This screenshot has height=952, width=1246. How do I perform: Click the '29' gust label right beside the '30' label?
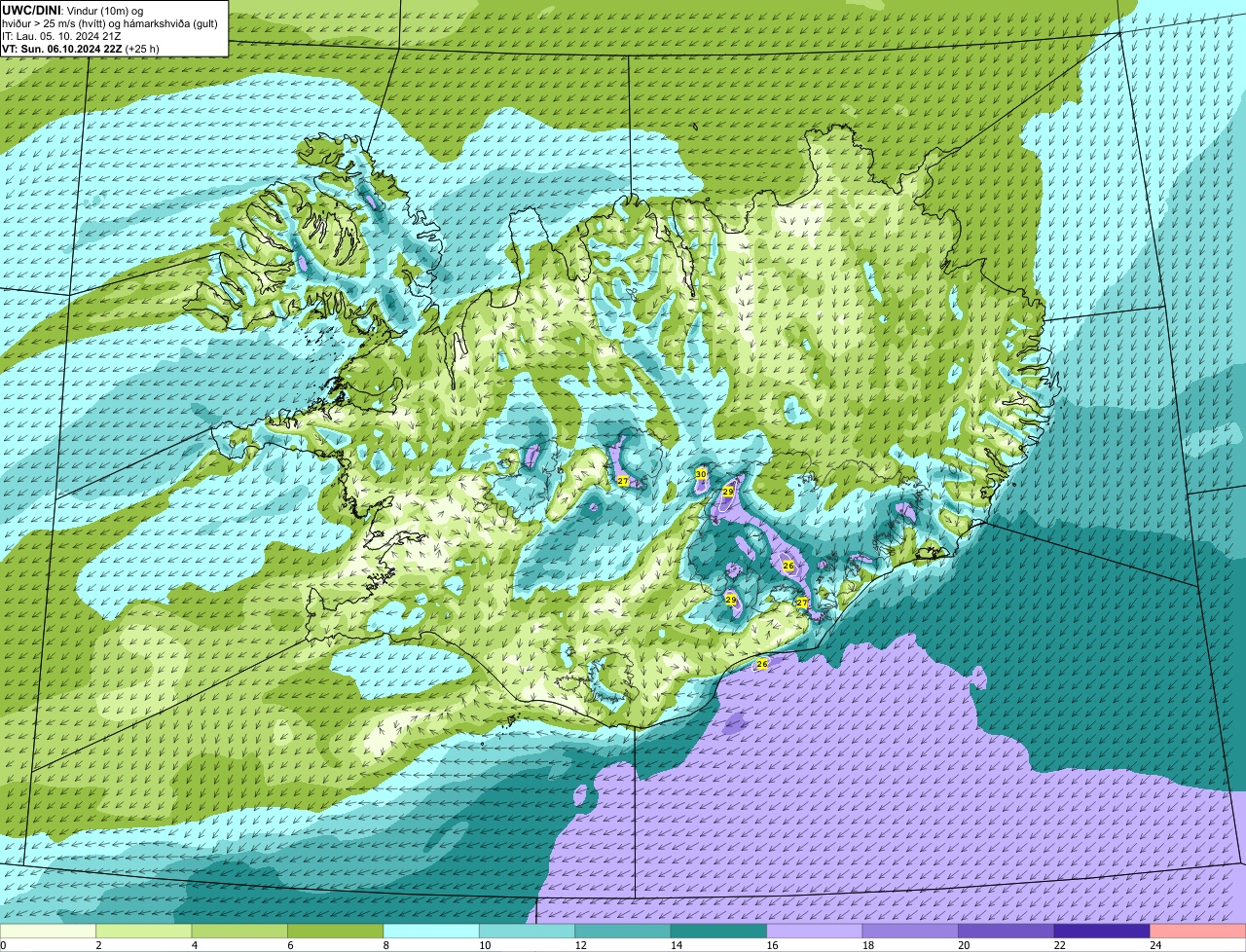728,492
